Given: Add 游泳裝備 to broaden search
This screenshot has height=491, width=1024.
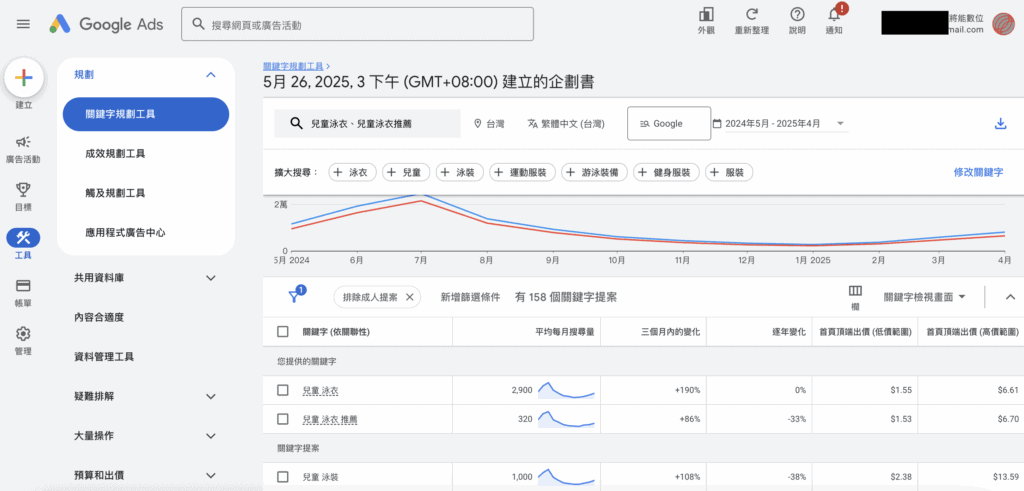Looking at the screenshot, I should tap(594, 172).
